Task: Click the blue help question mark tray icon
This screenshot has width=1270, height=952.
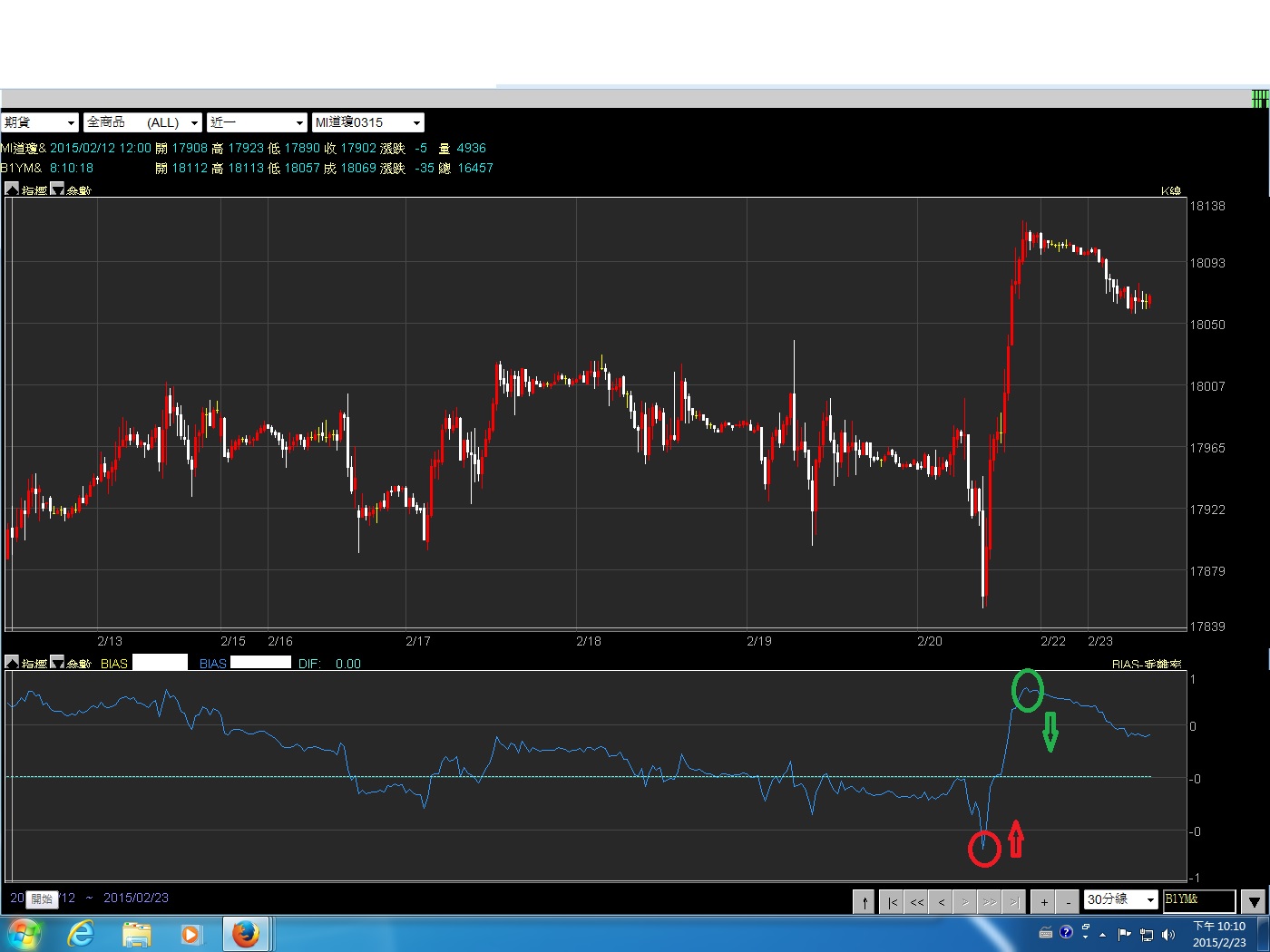Action: (x=1066, y=932)
